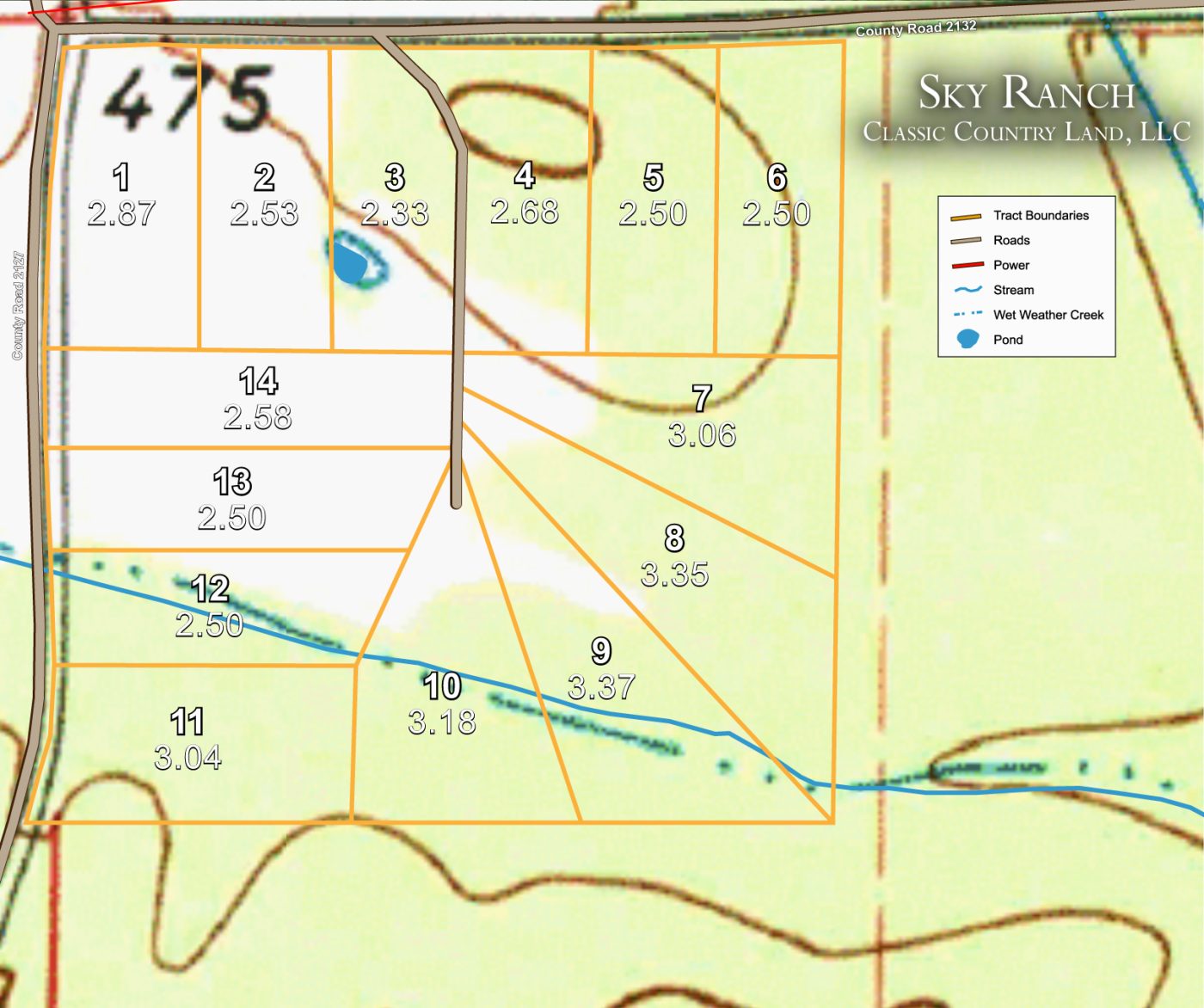Click the 'County Road 2132' road label

coord(916,28)
